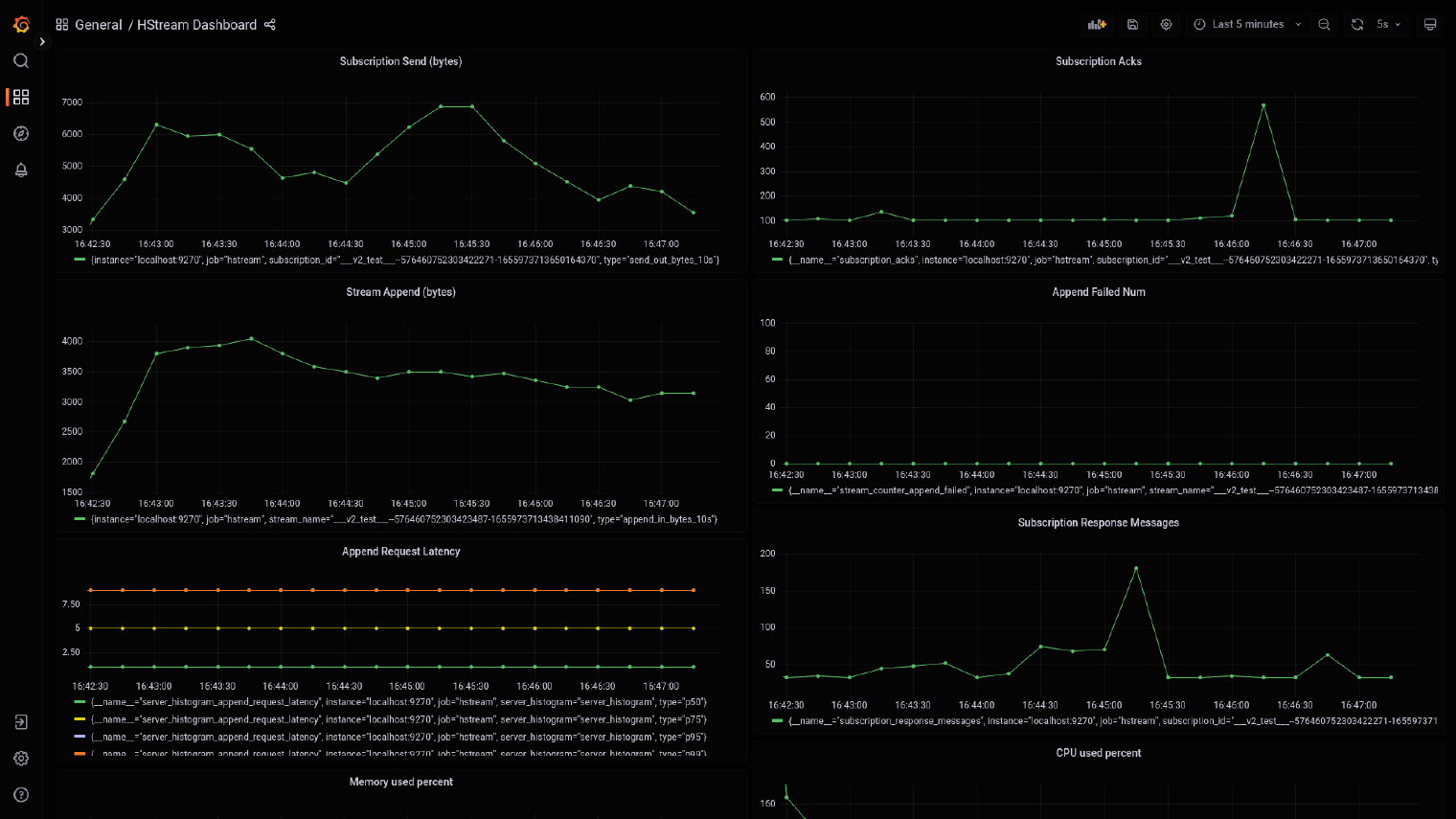Screen dimensions: 1456x819
Task: Open the Grafana home logo
Action: 21,24
